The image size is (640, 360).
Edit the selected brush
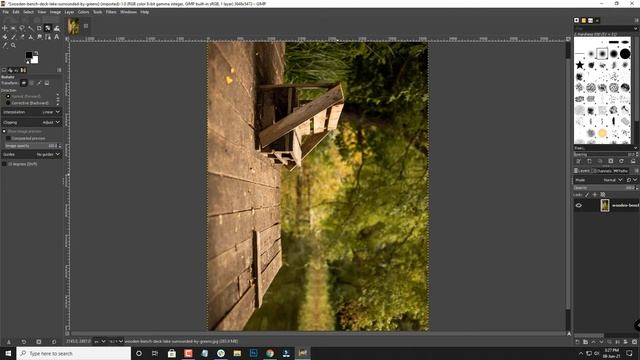pos(578,161)
